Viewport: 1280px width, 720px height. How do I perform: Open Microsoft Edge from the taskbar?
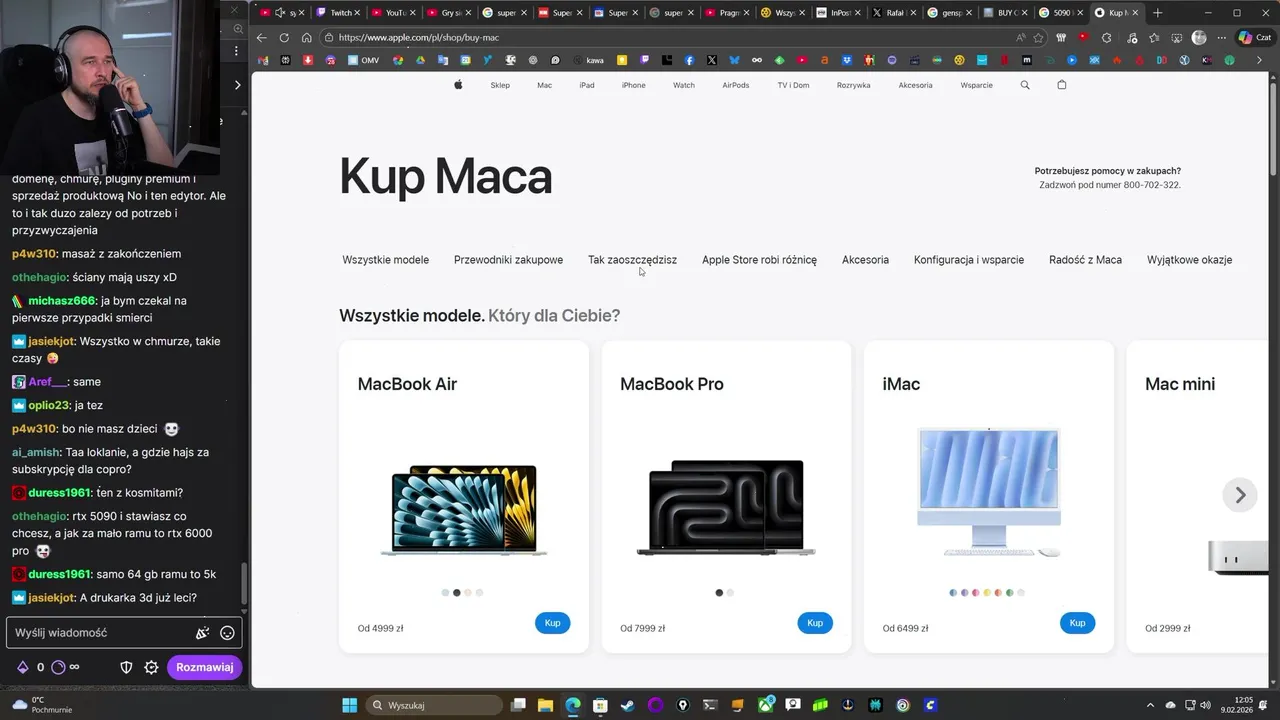(573, 705)
